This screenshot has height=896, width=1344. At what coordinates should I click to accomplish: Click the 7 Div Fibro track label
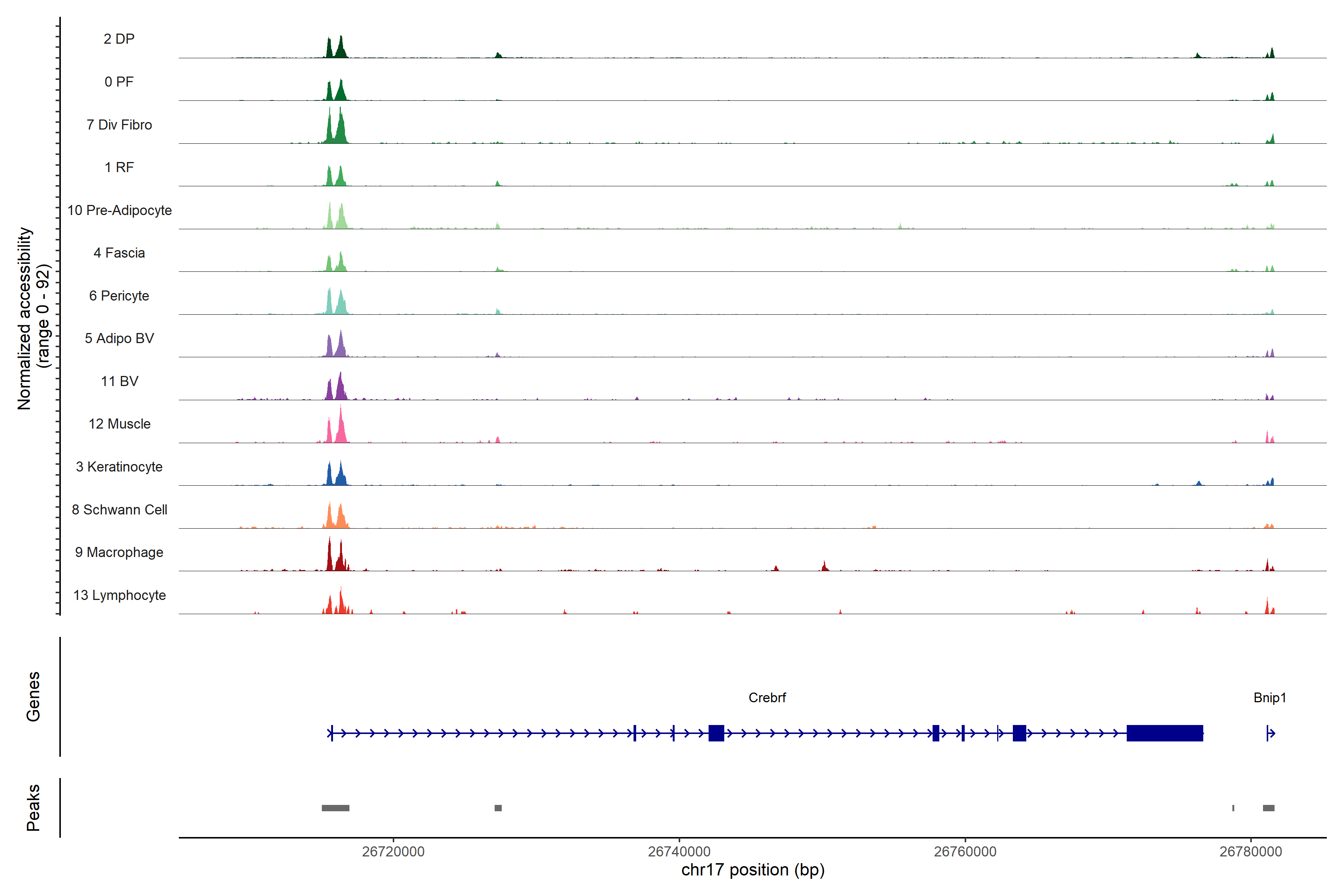coord(119,125)
